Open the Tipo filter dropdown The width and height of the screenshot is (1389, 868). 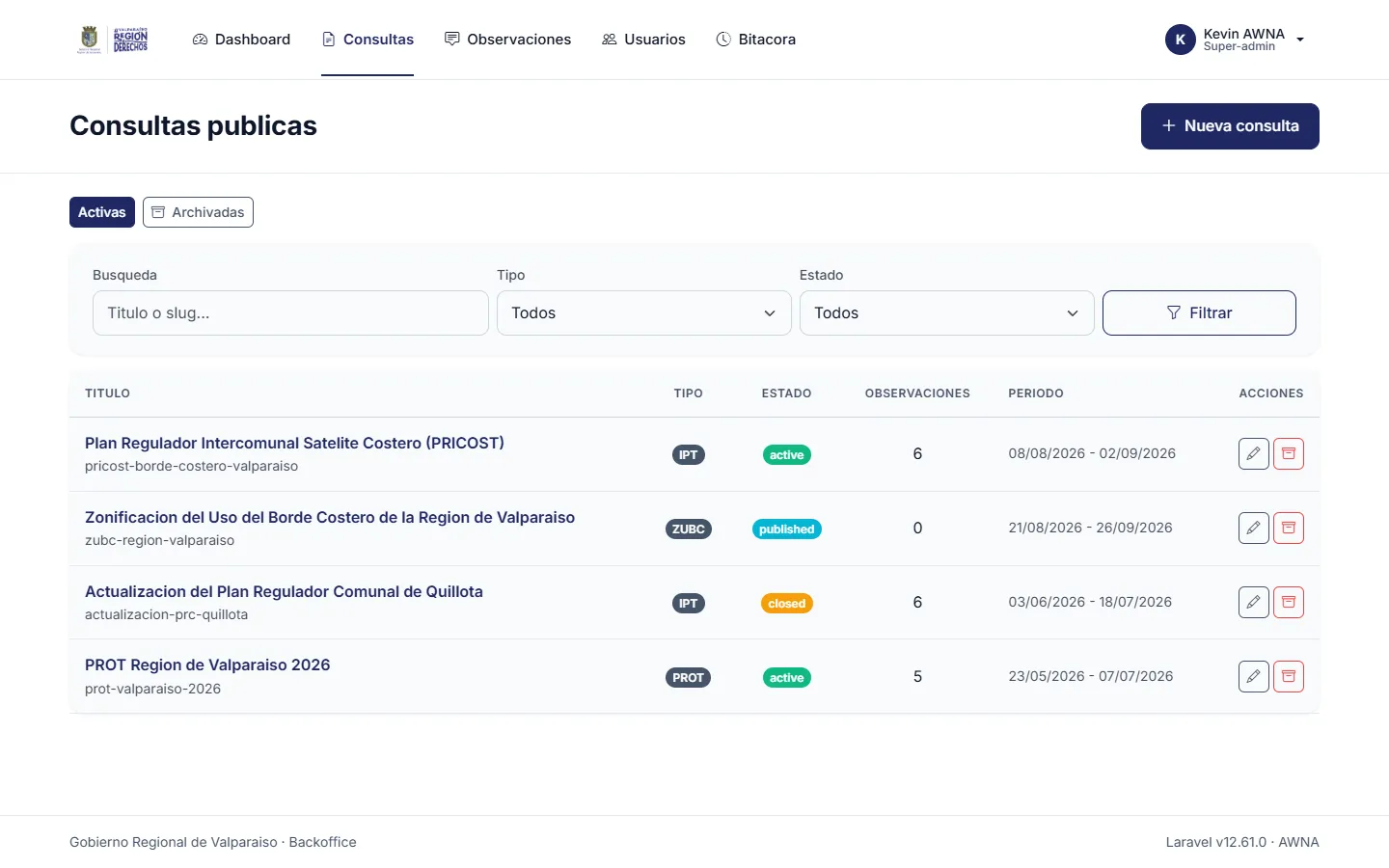tap(644, 313)
